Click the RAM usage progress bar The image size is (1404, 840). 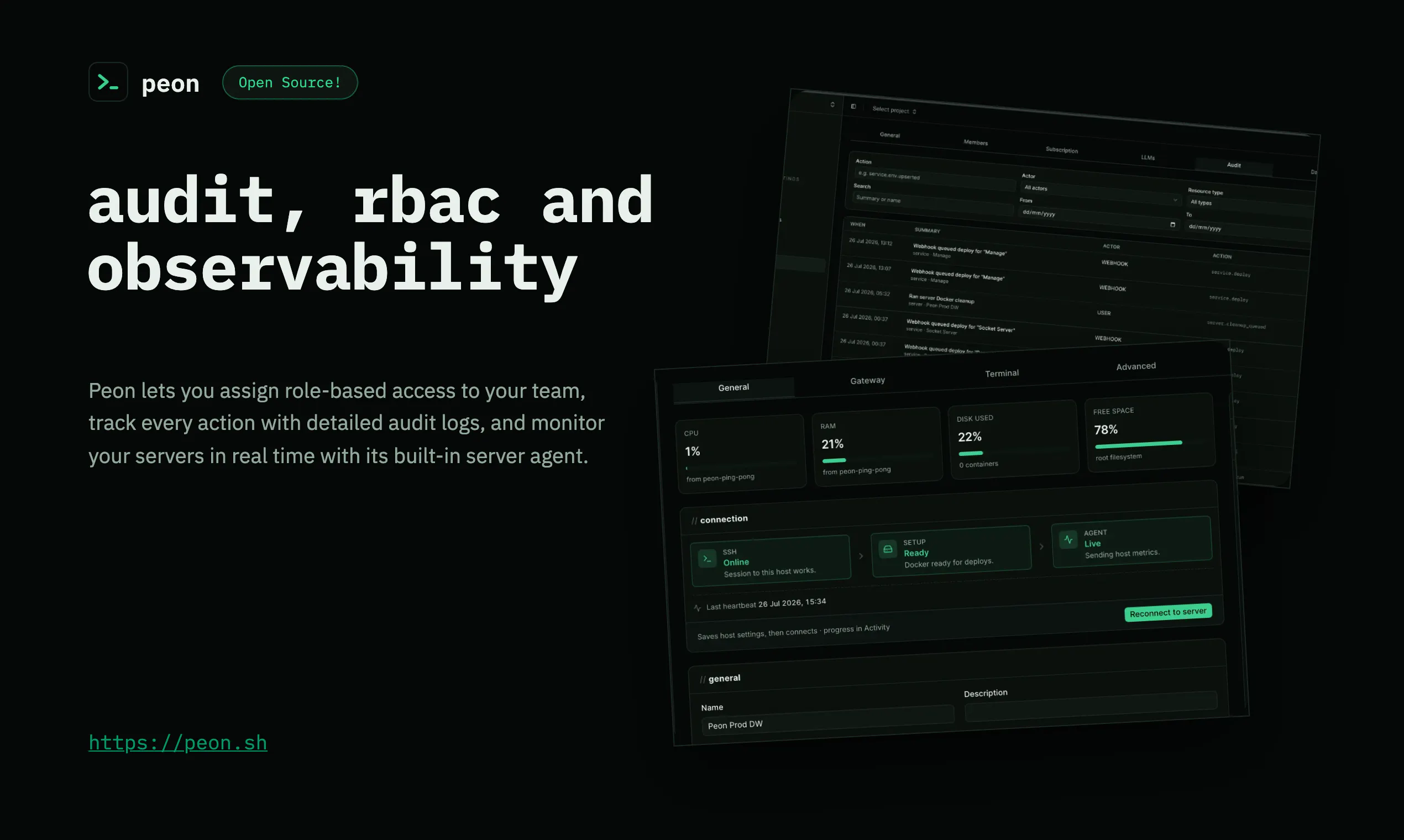coord(877,458)
